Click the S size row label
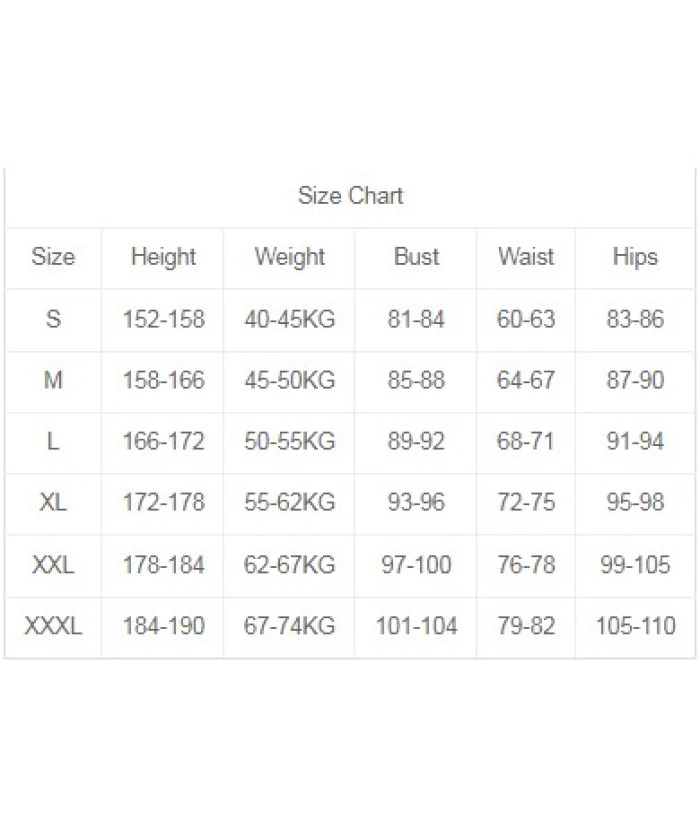Screen dimensions: 700x823 (x=53, y=319)
